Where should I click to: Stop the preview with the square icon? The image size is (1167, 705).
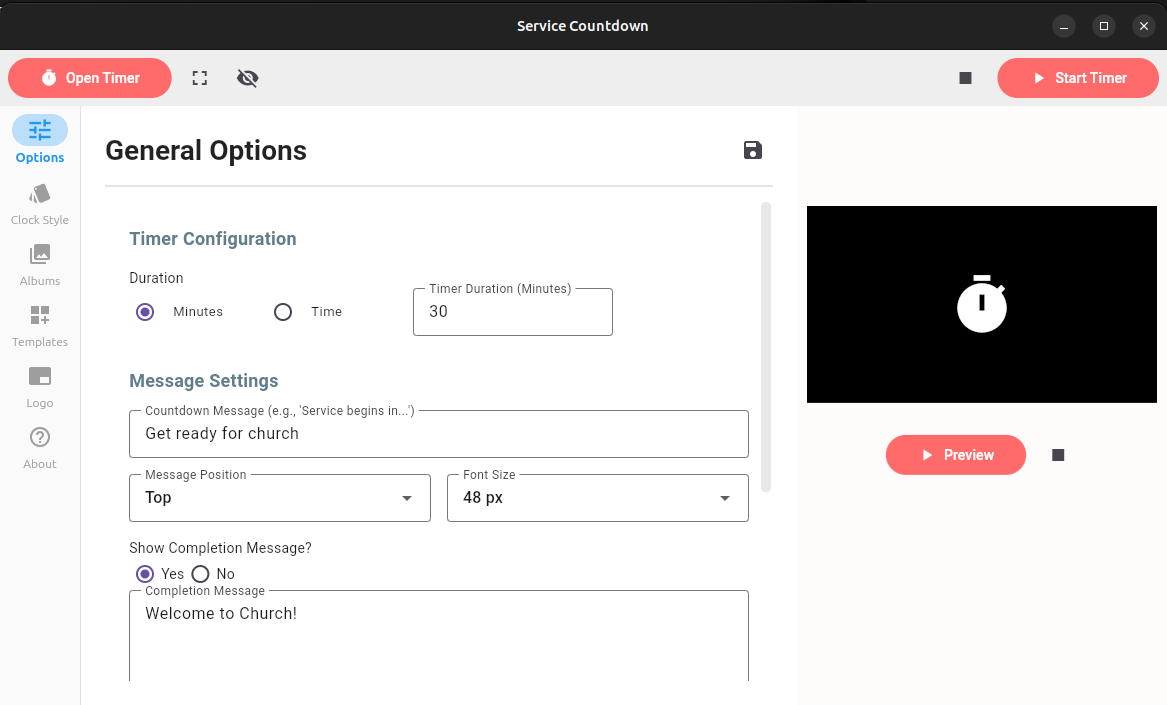(1058, 455)
